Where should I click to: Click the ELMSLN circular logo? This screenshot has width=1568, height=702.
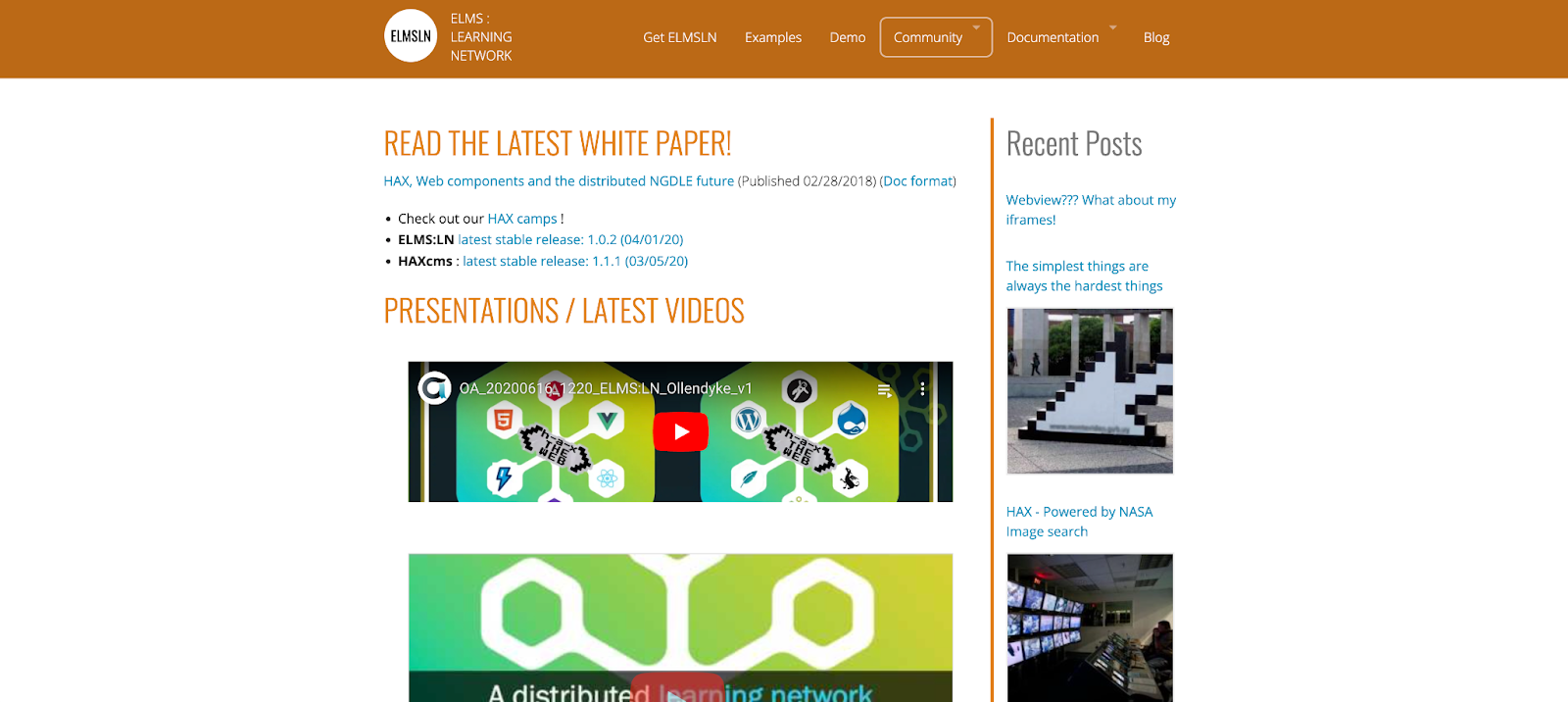pyautogui.click(x=411, y=36)
